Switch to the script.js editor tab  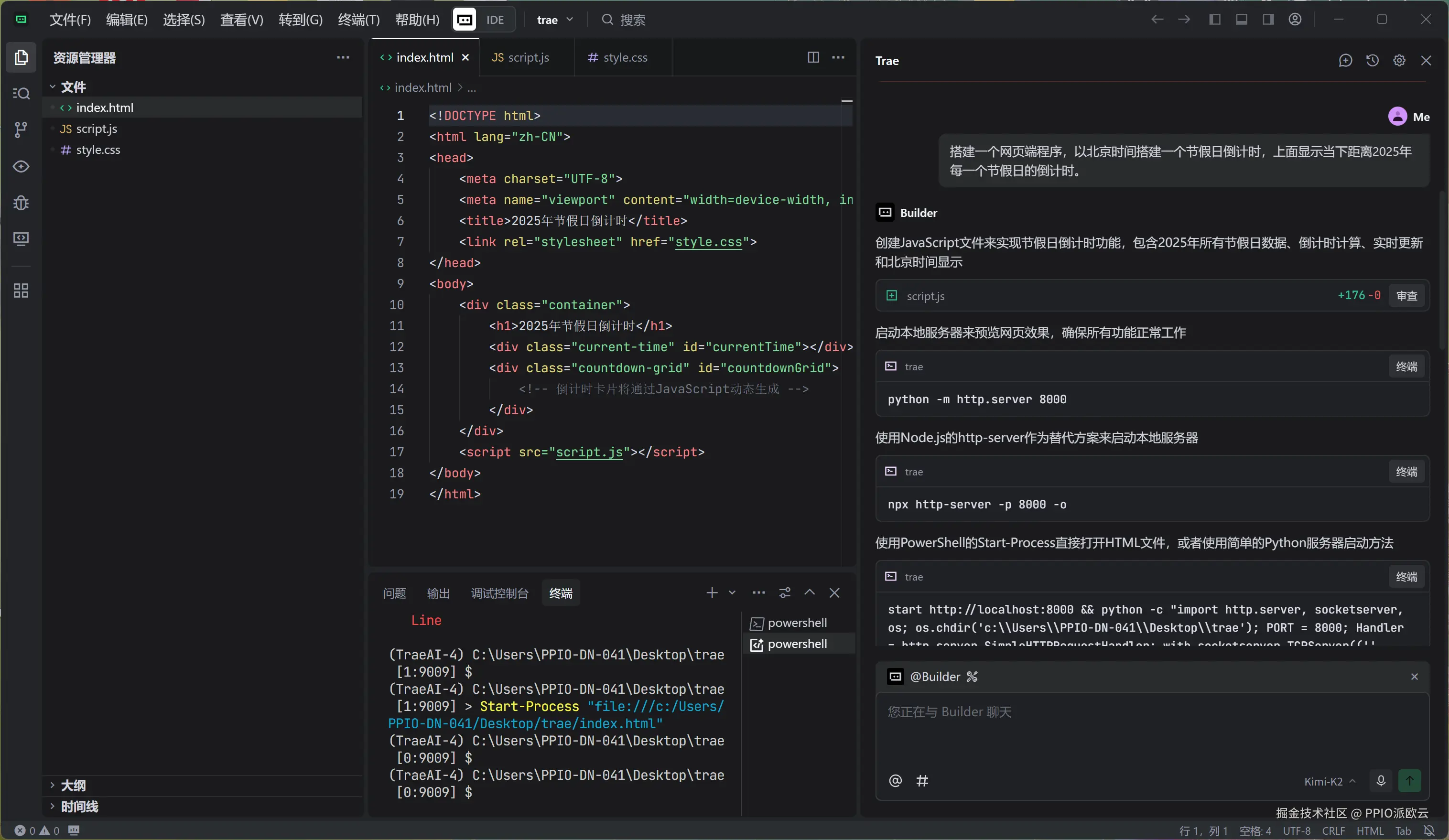click(x=521, y=57)
